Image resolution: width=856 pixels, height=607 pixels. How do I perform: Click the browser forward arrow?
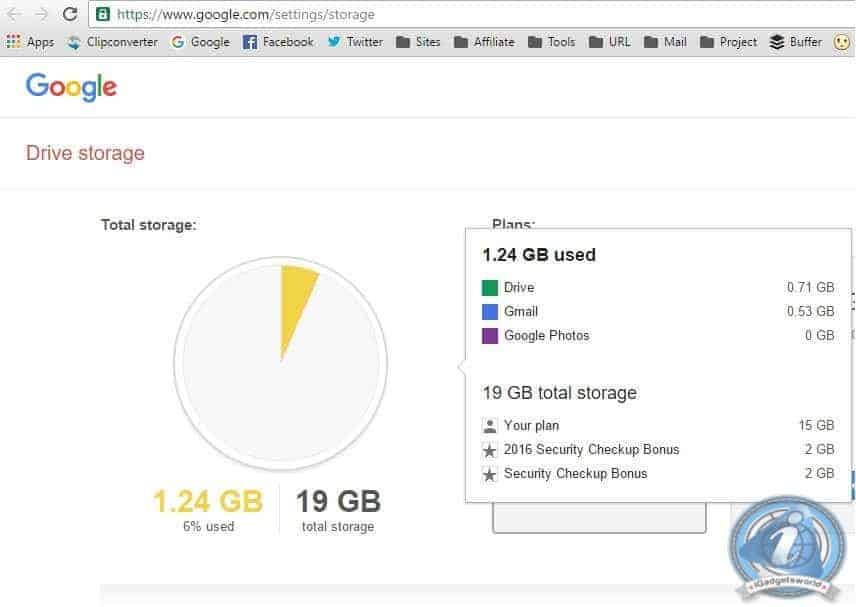(42, 14)
